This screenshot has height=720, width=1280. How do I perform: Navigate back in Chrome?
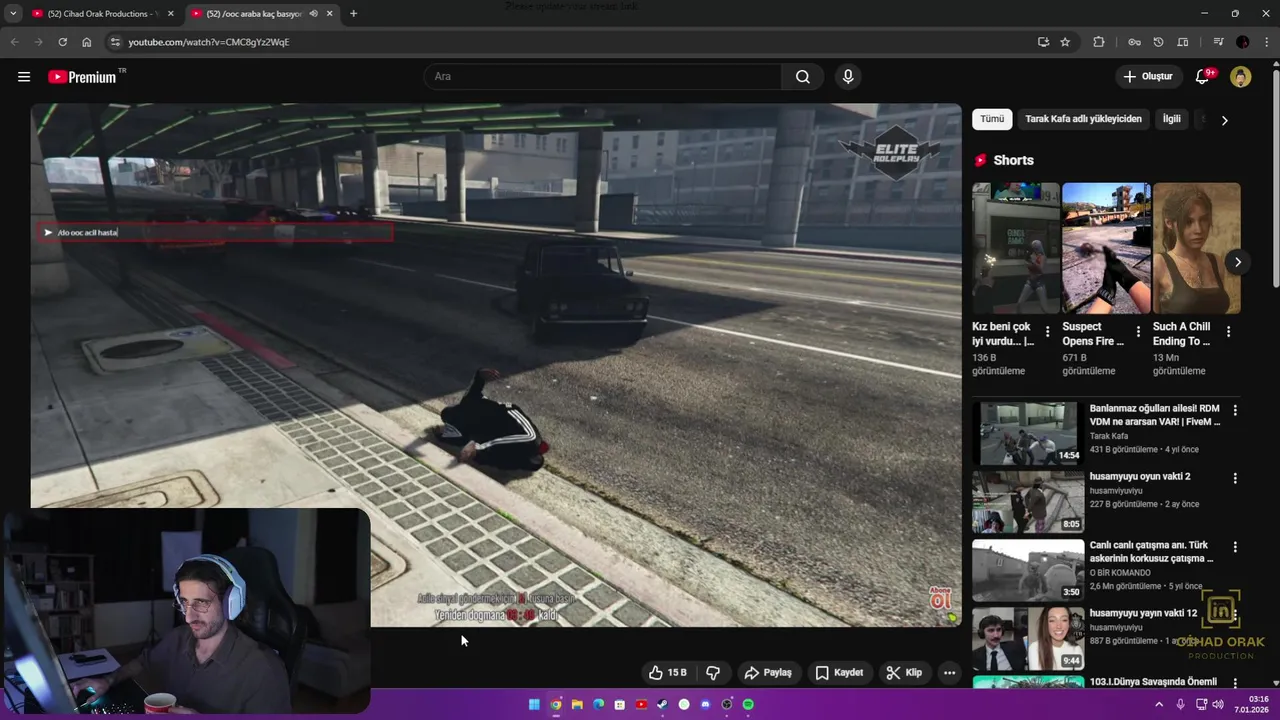pyautogui.click(x=14, y=42)
